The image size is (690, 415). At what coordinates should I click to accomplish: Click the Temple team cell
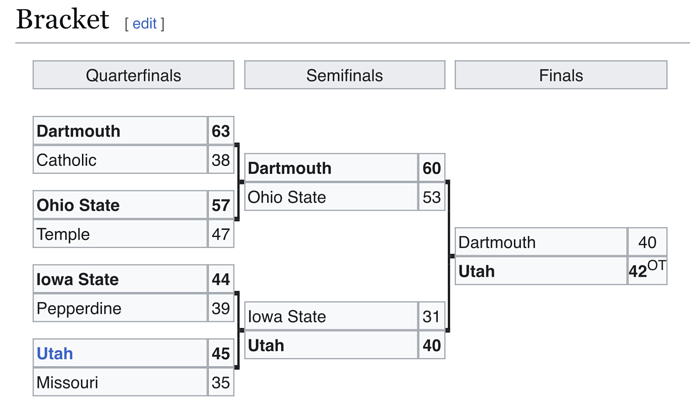coord(120,234)
